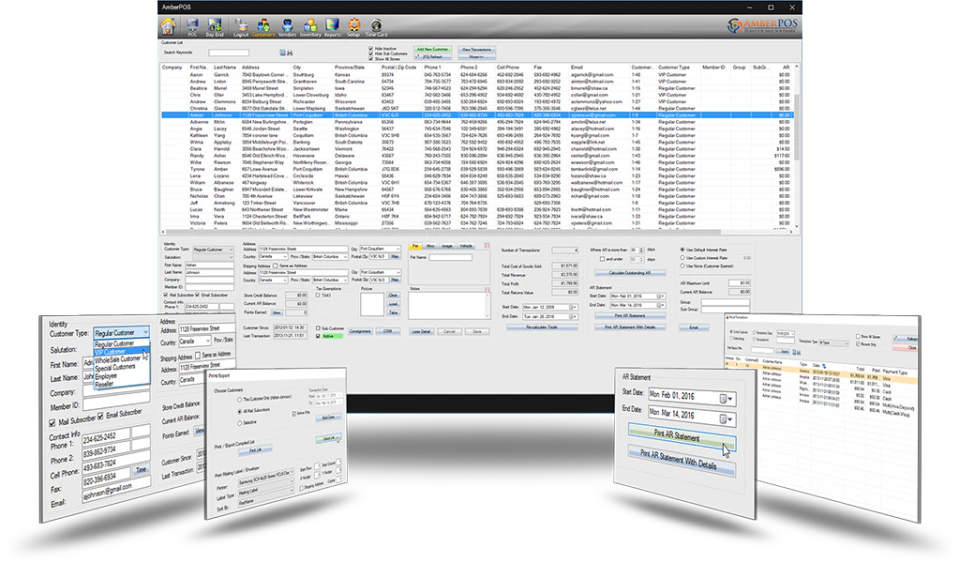Open the POS screen icon

click(x=192, y=27)
